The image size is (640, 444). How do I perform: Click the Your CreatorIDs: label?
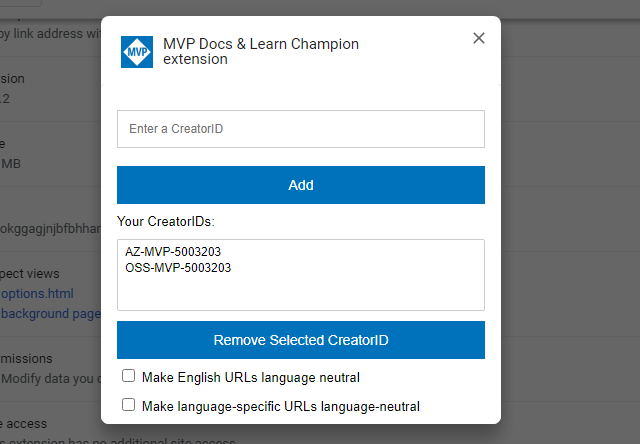pyautogui.click(x=166, y=221)
